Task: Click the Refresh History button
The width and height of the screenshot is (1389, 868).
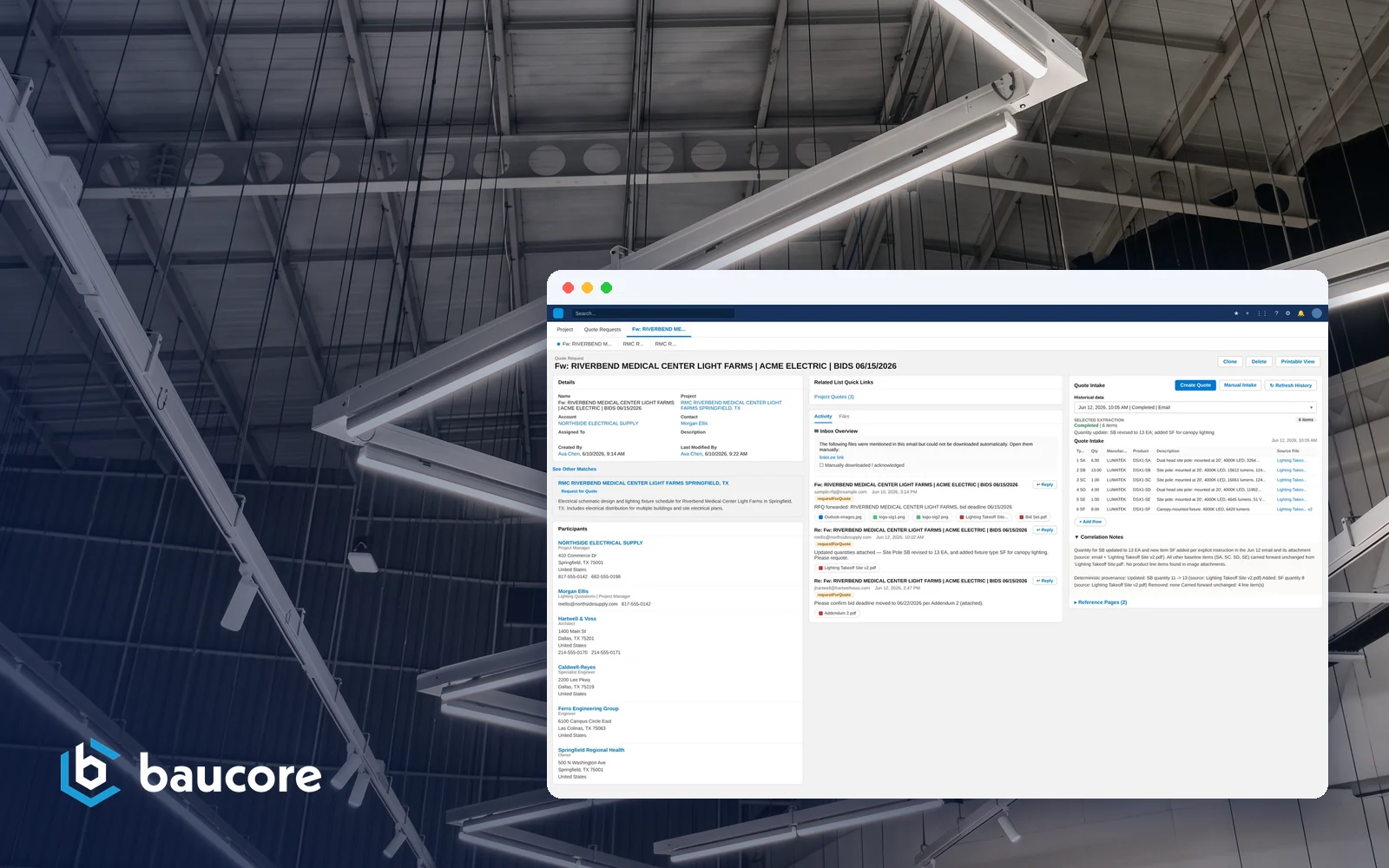Action: click(x=1291, y=385)
